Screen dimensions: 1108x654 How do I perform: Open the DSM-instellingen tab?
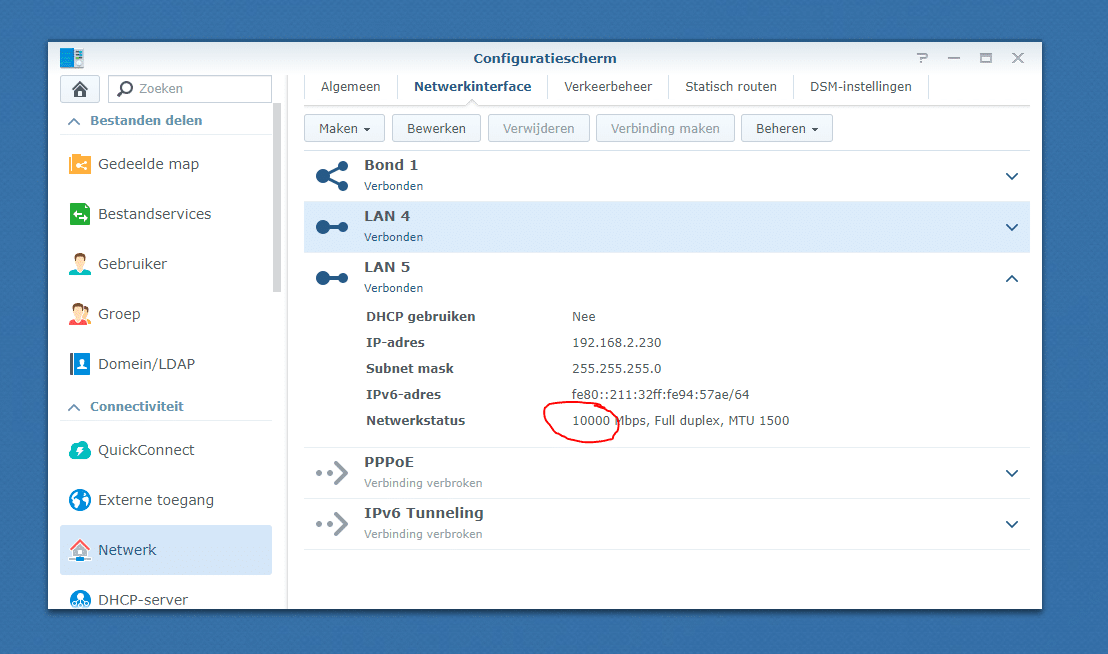pos(861,87)
